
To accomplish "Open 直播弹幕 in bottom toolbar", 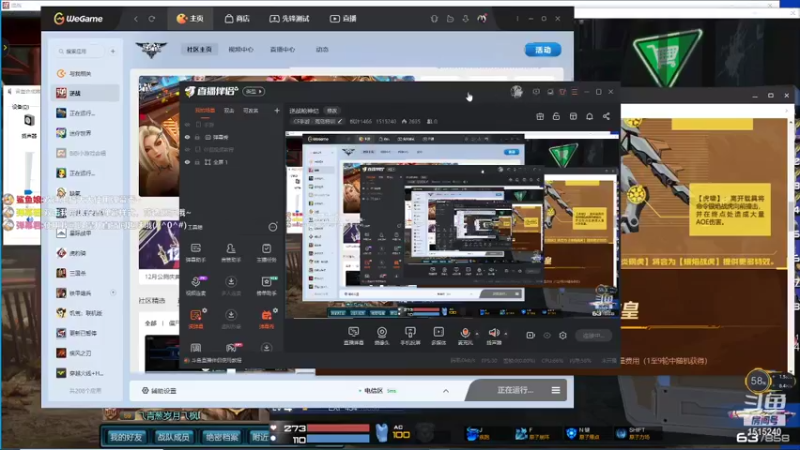I will point(354,336).
